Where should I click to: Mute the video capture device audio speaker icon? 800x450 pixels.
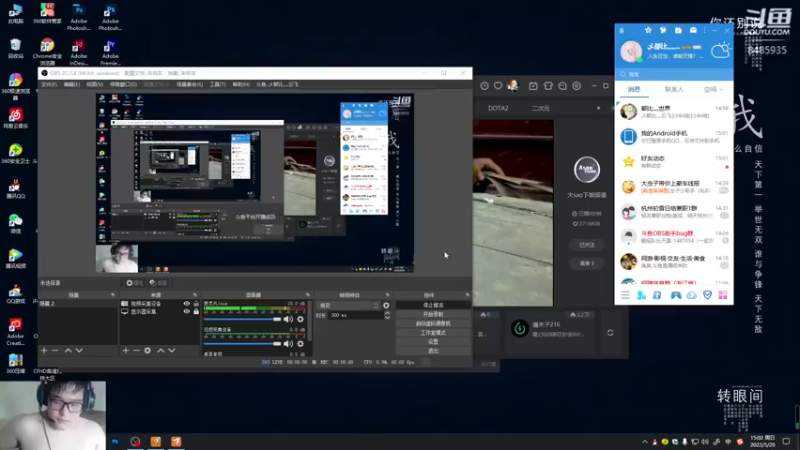(x=288, y=343)
